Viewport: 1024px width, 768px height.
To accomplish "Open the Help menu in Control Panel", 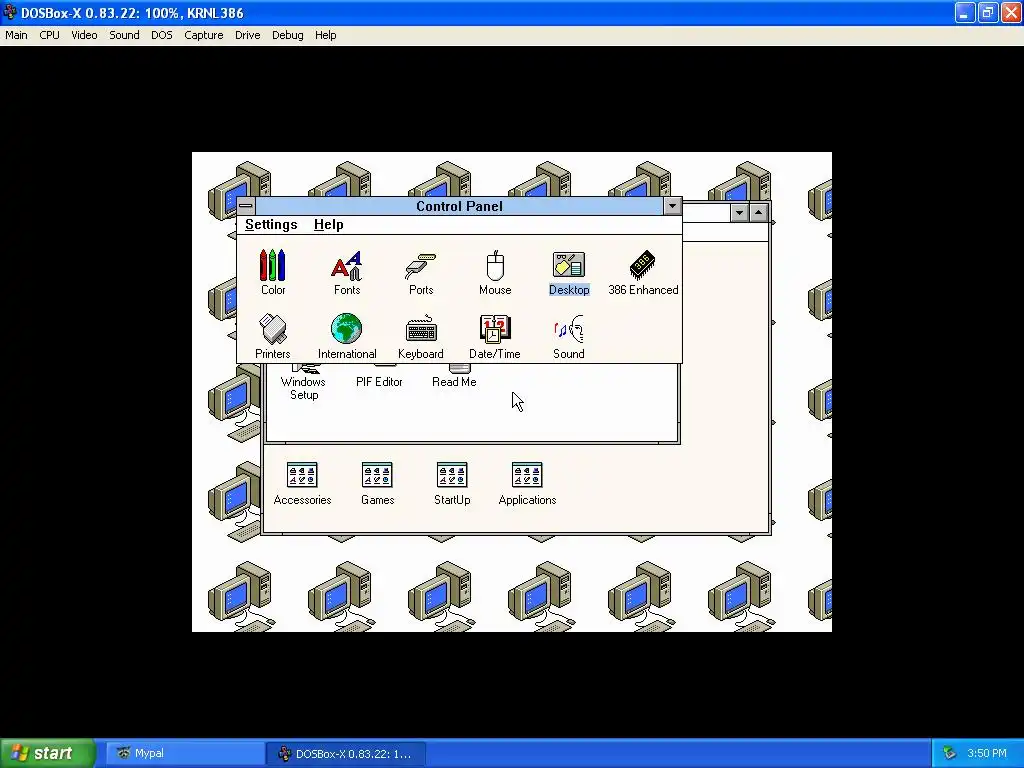I will click(x=328, y=225).
